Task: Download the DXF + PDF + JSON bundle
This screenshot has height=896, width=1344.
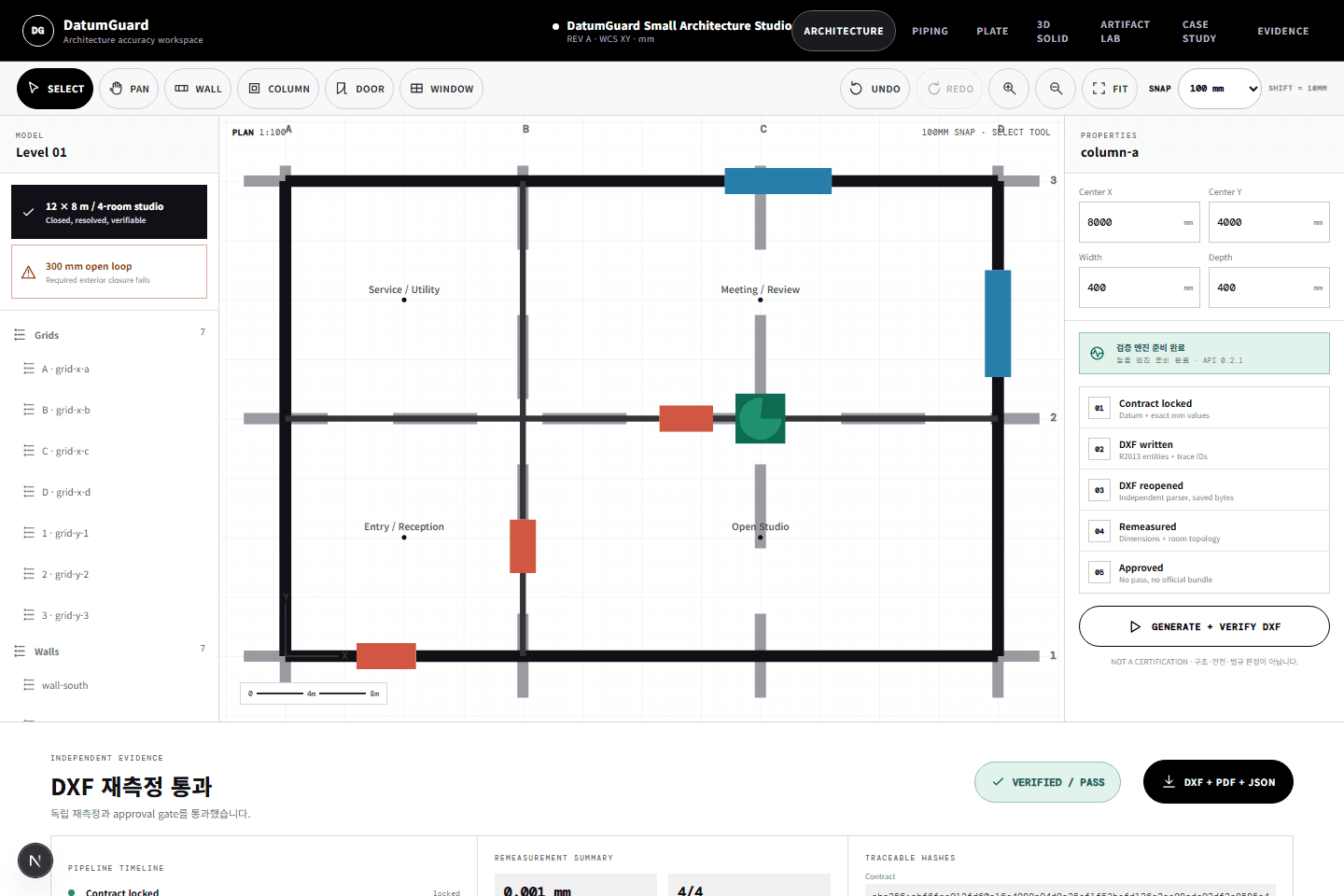Action: 1218,781
